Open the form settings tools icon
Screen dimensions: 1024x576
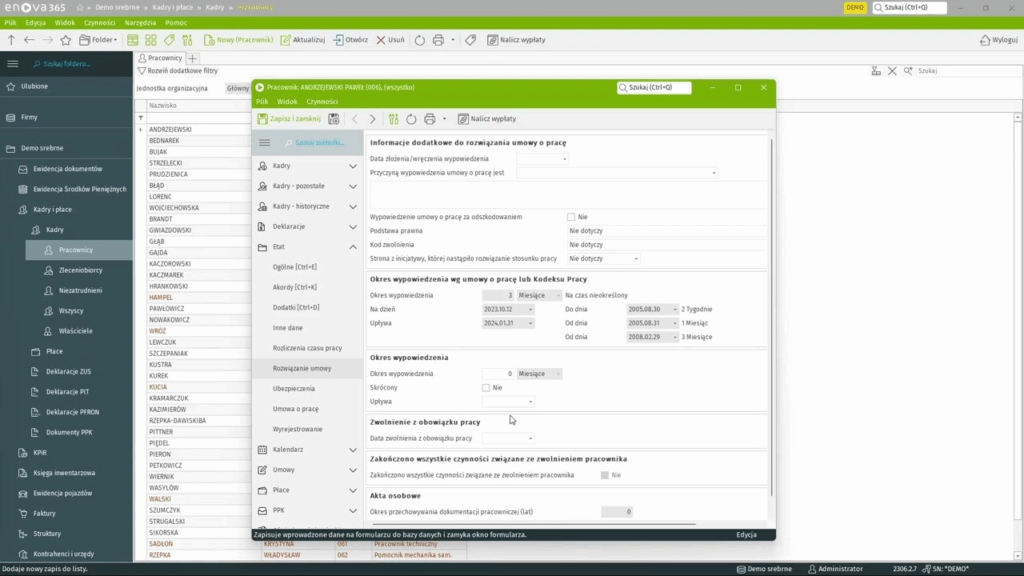coord(393,119)
